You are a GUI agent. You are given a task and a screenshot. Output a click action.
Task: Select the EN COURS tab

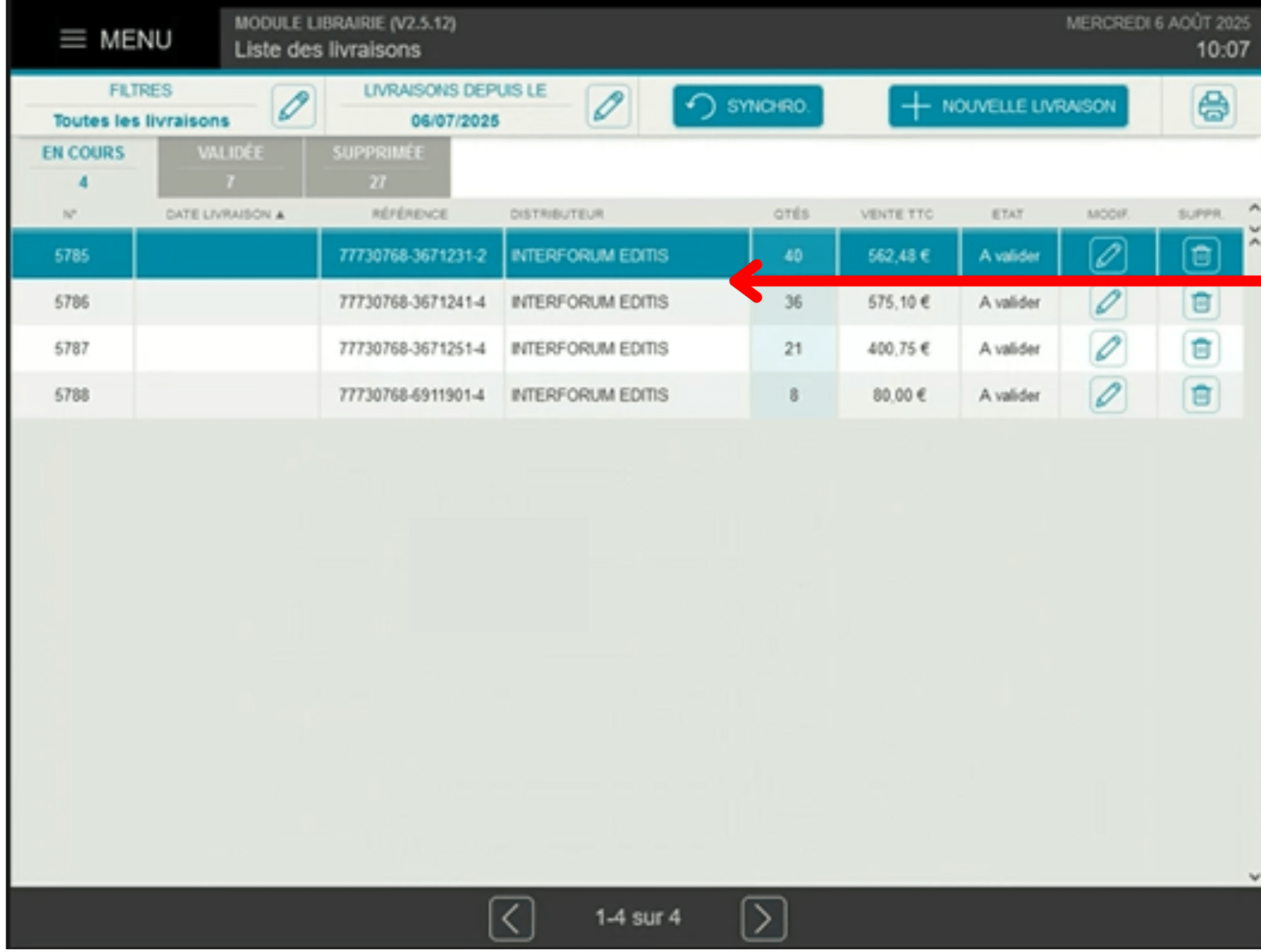(x=83, y=168)
